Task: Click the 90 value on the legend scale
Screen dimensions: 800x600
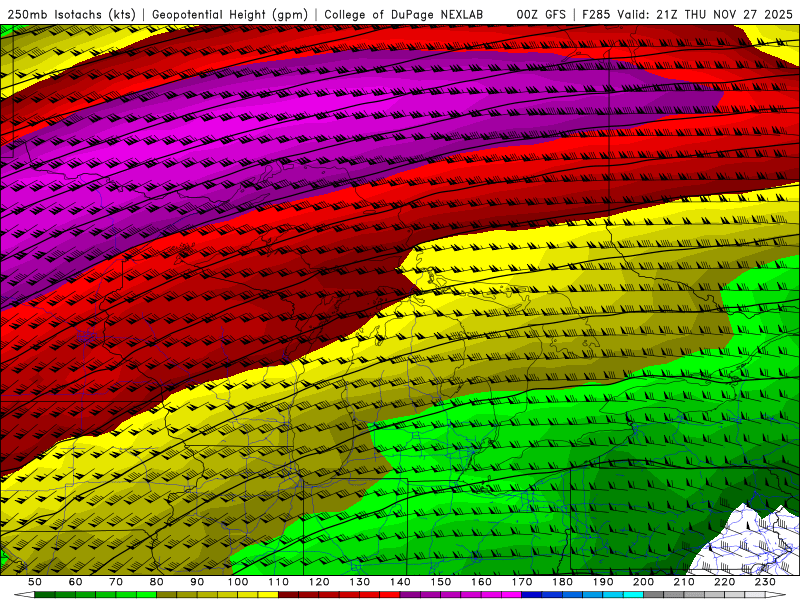Action: (197, 582)
